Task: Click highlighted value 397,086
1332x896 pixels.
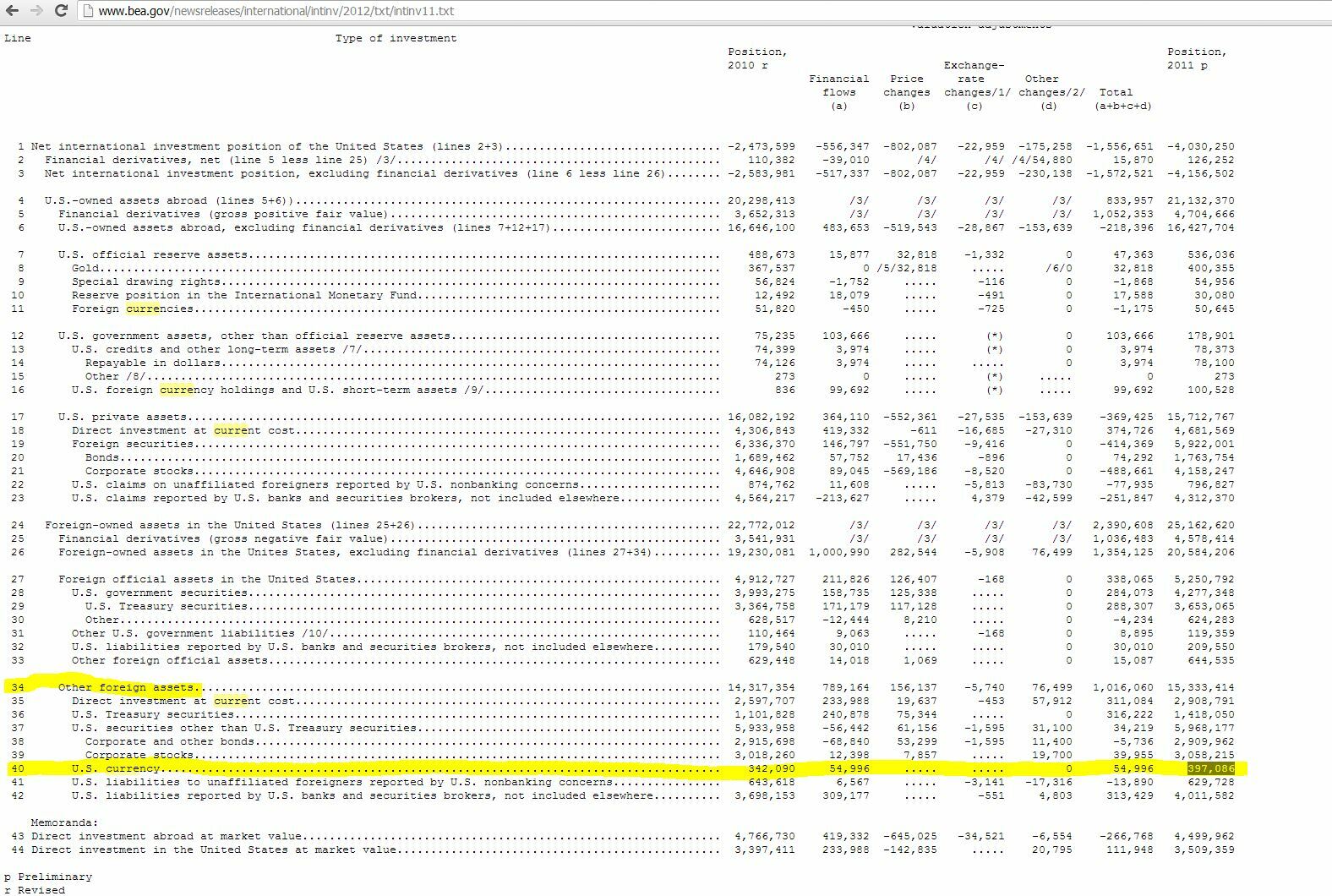Action: tap(1210, 769)
